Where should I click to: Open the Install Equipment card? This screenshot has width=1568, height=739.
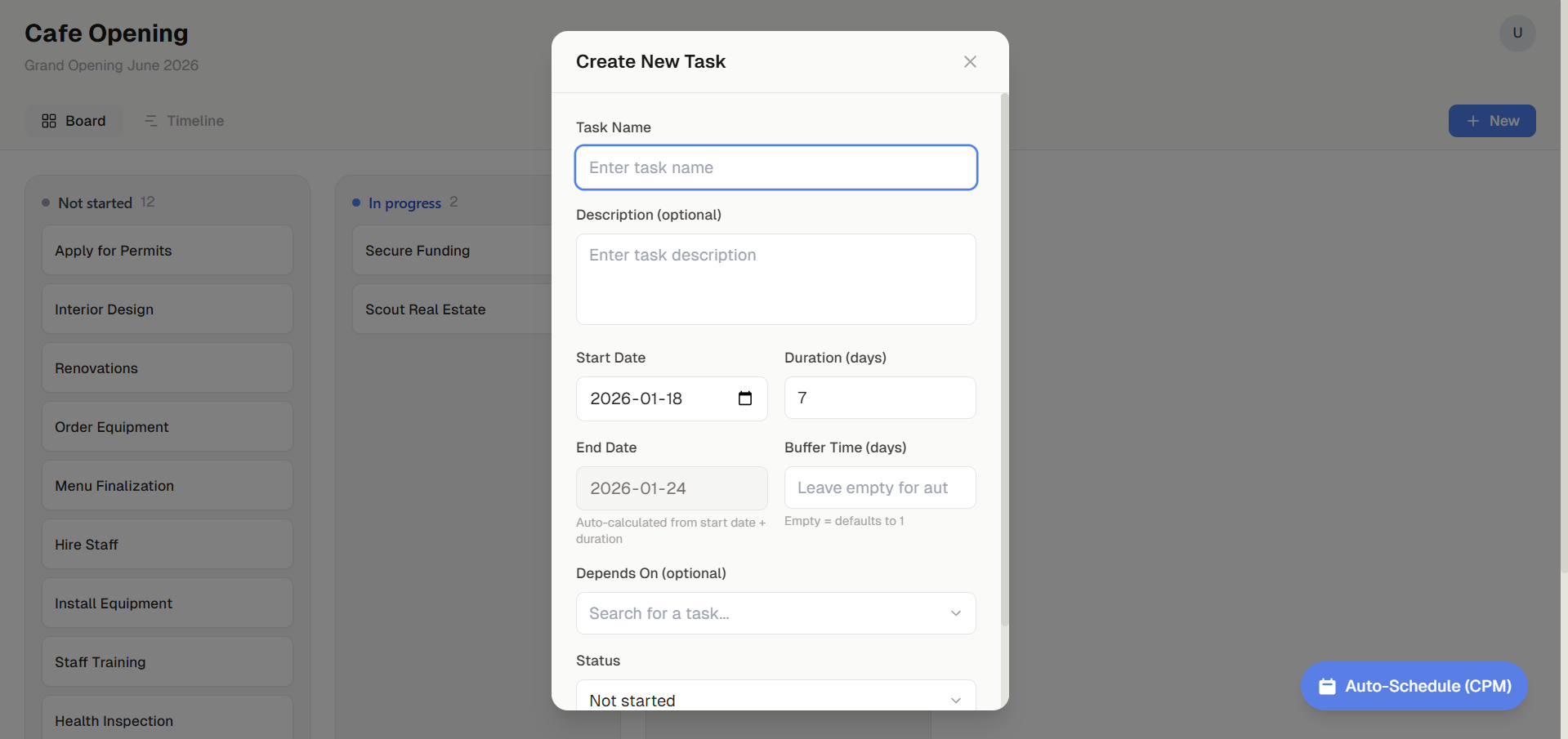pos(168,603)
